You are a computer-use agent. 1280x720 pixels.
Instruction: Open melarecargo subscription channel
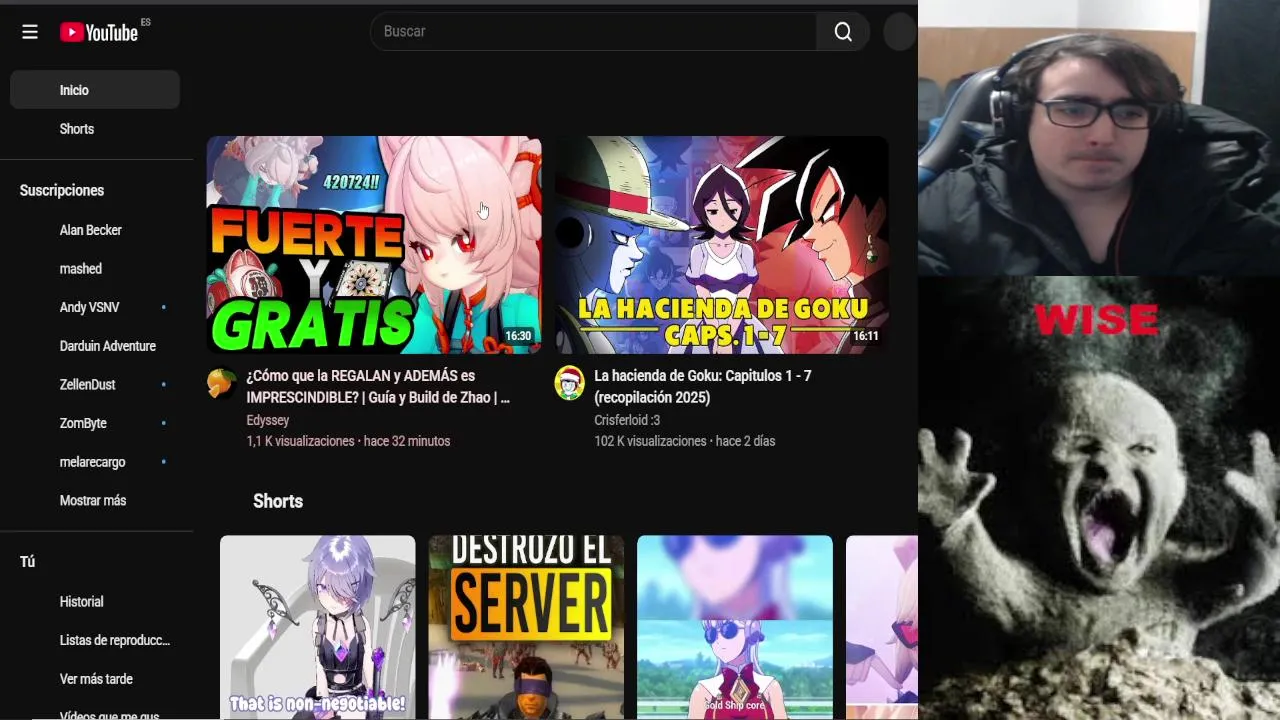[x=95, y=462]
